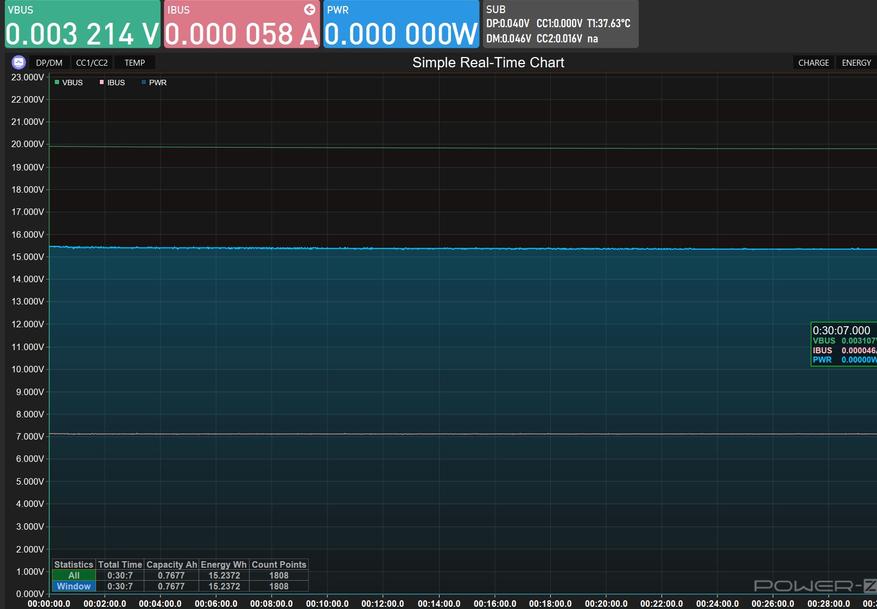Image resolution: width=877 pixels, height=609 pixels.
Task: Click the VBUS value in the cursor tooltip
Action: coord(859,341)
